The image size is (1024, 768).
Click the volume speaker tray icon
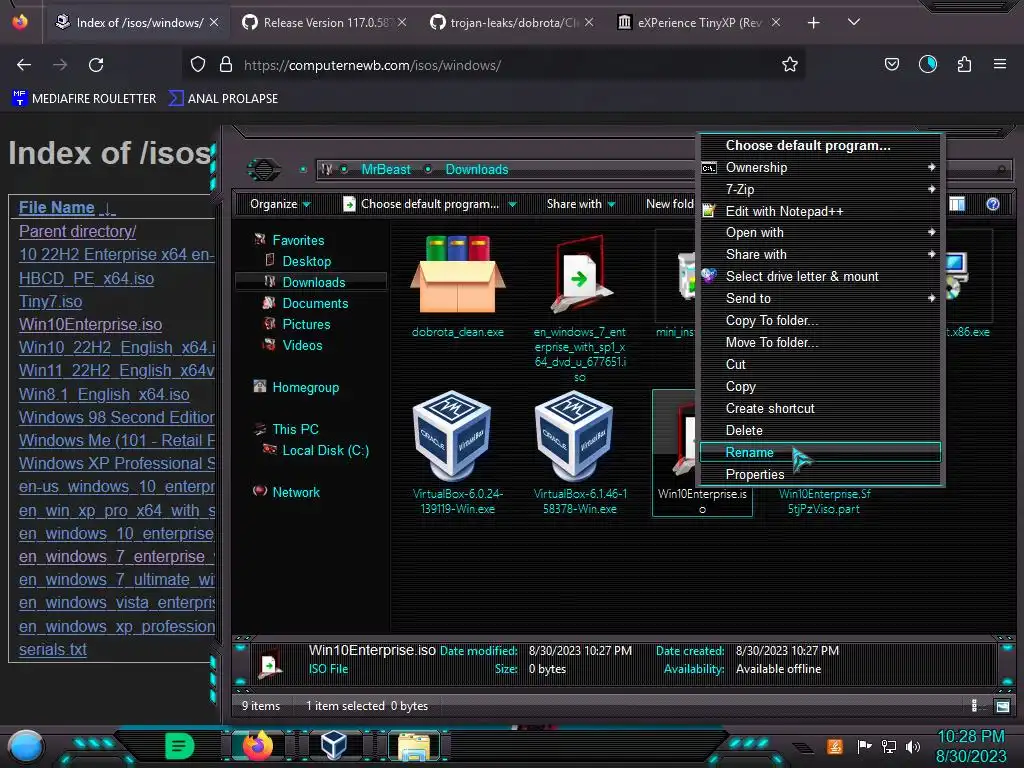[913, 746]
